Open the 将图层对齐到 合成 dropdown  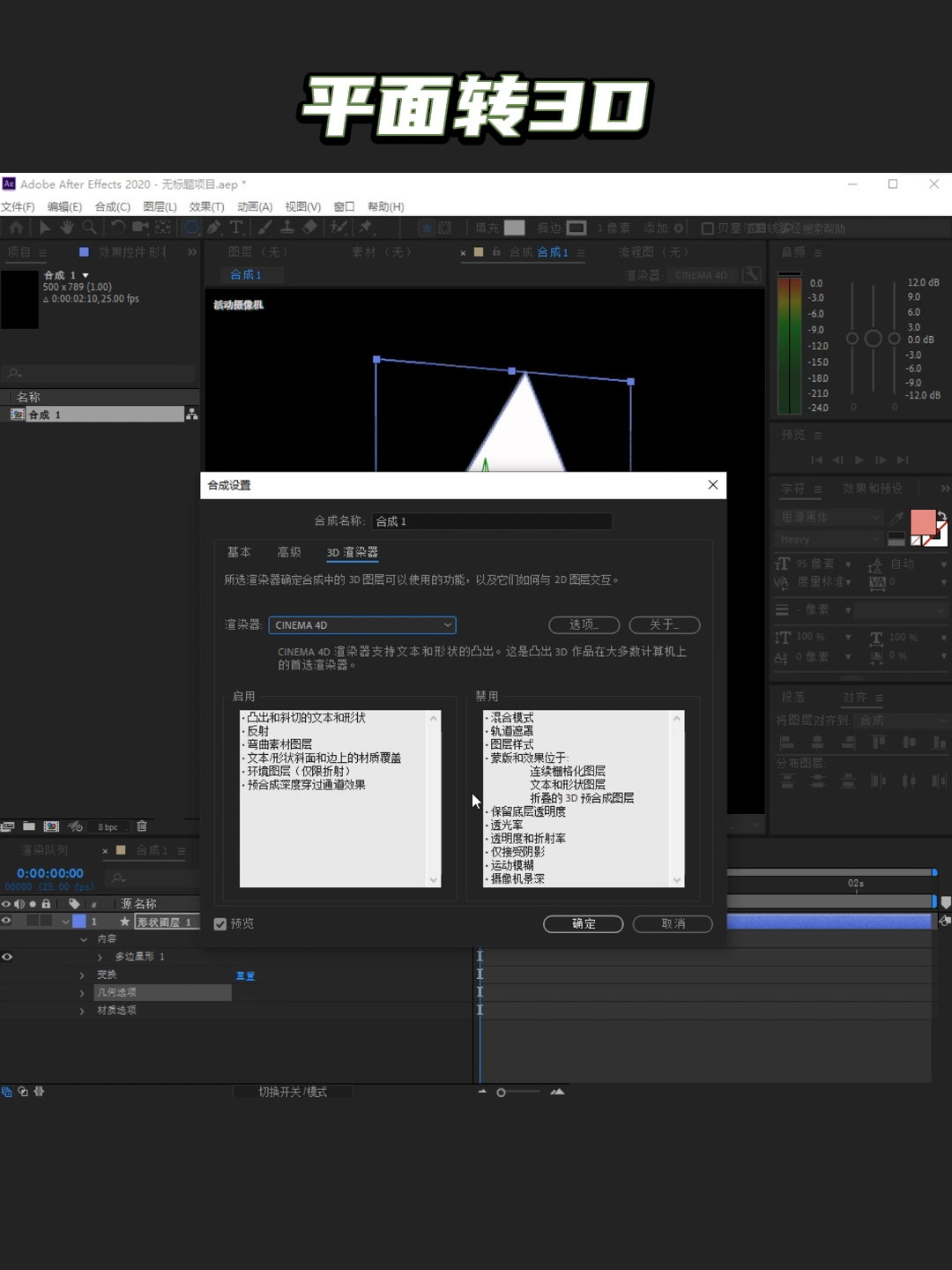pos(902,721)
